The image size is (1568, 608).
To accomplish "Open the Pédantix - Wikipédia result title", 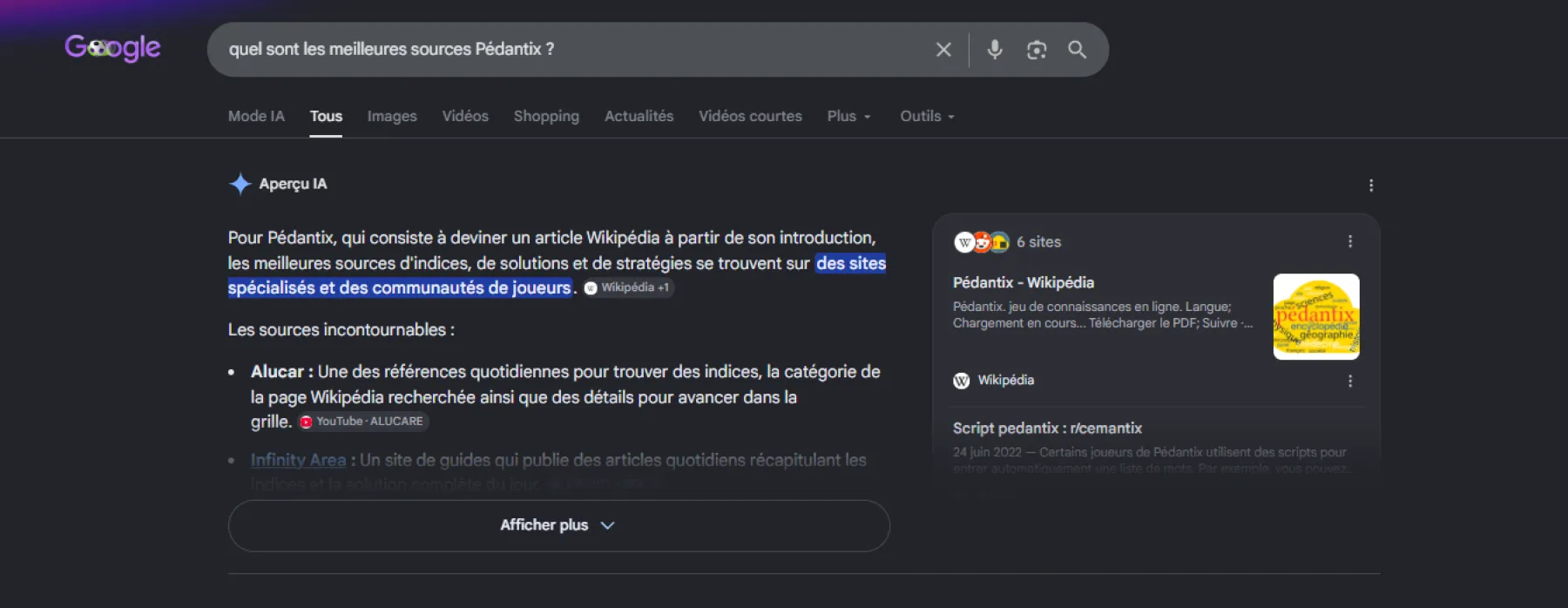I will [x=1024, y=282].
